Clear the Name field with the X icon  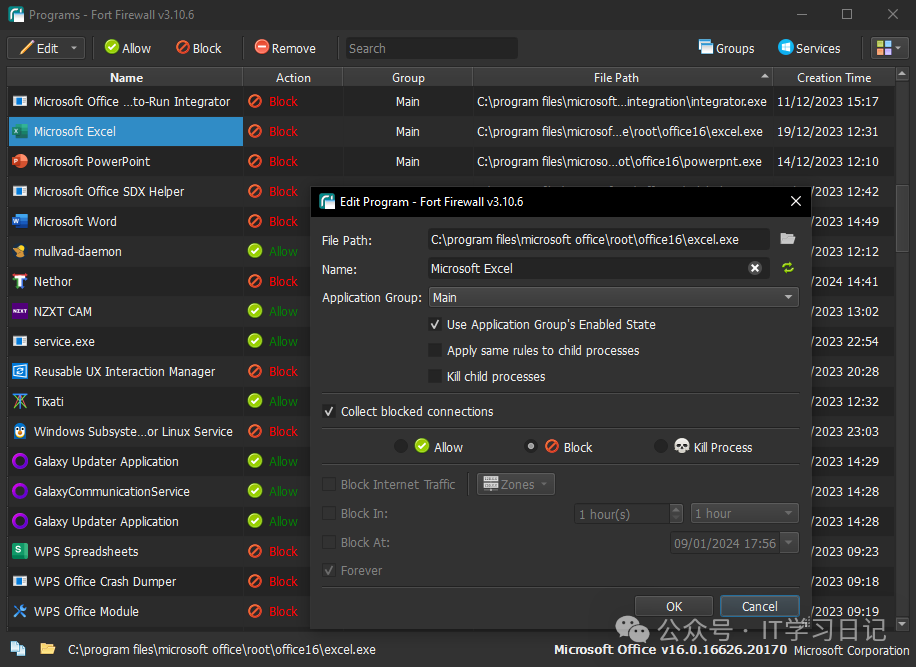[x=755, y=268]
